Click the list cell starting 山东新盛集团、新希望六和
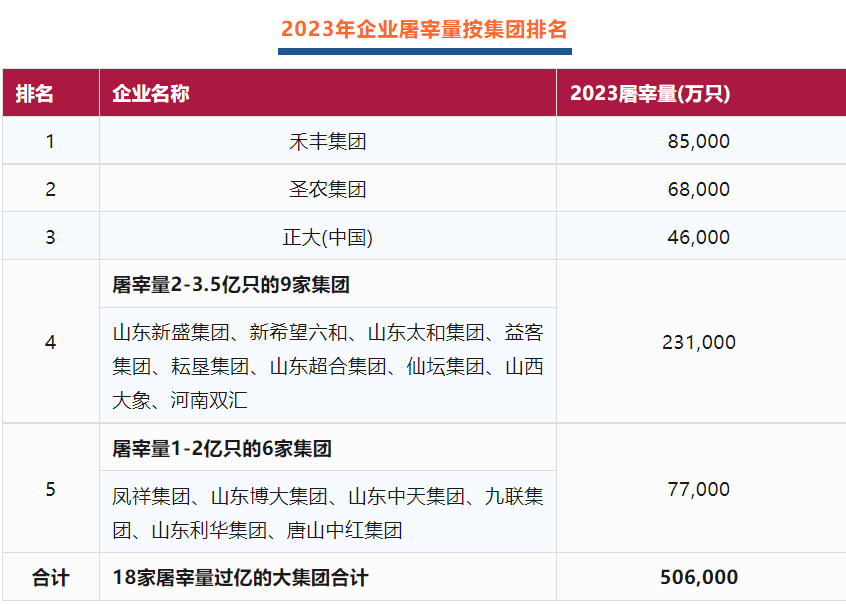Viewport: 846px width, 604px height. pos(328,365)
